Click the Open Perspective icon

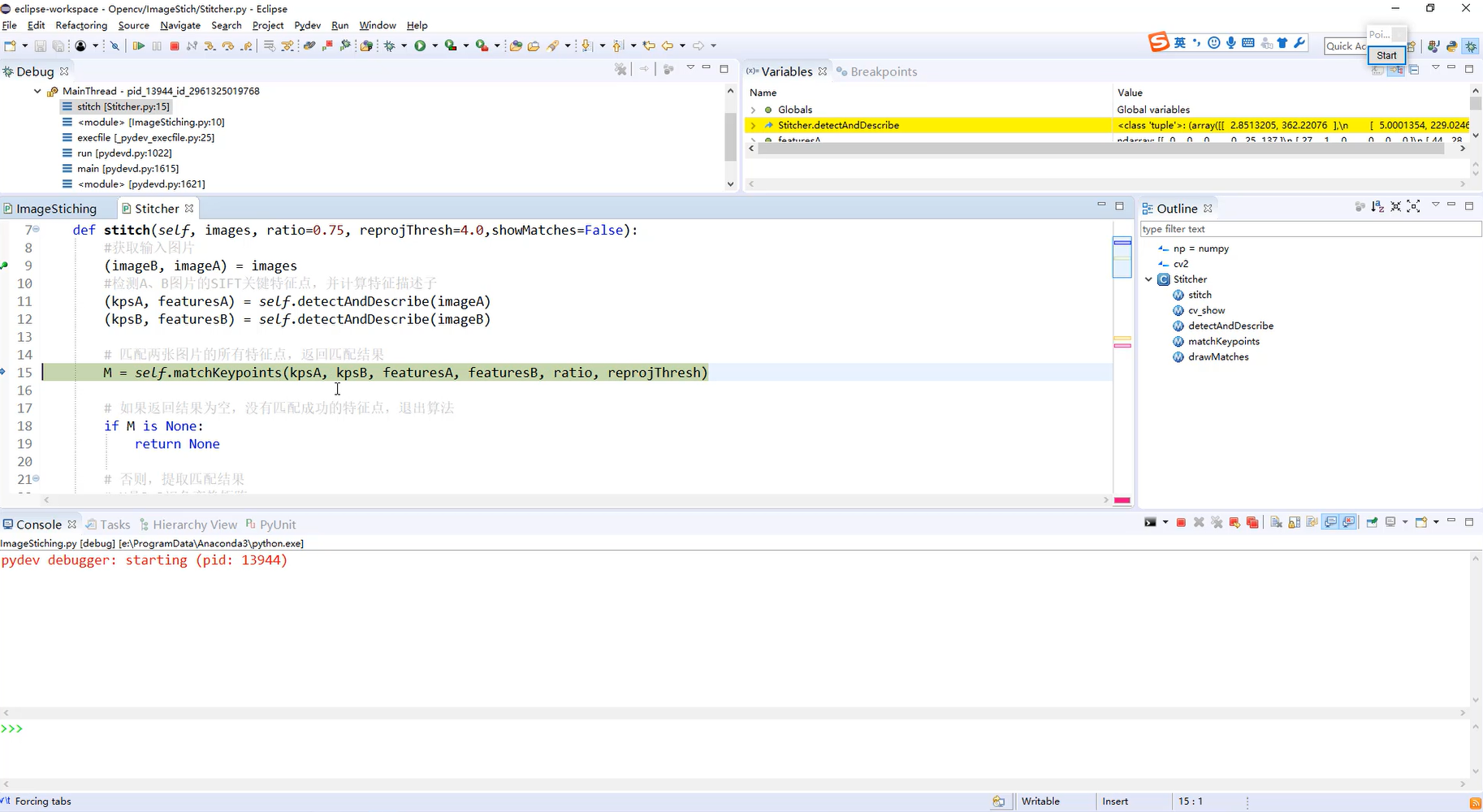[1412, 46]
